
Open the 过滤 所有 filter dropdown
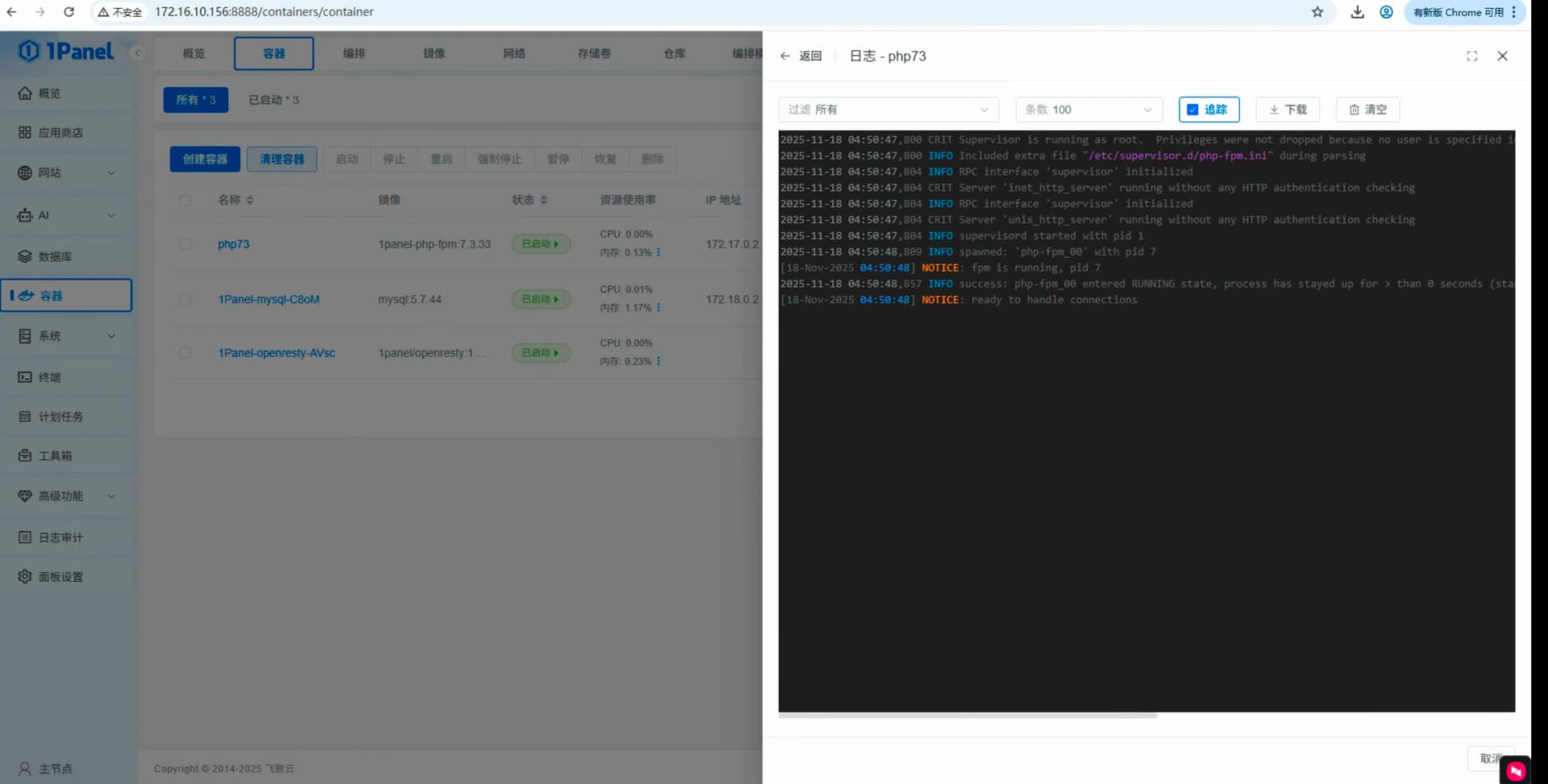coord(888,110)
